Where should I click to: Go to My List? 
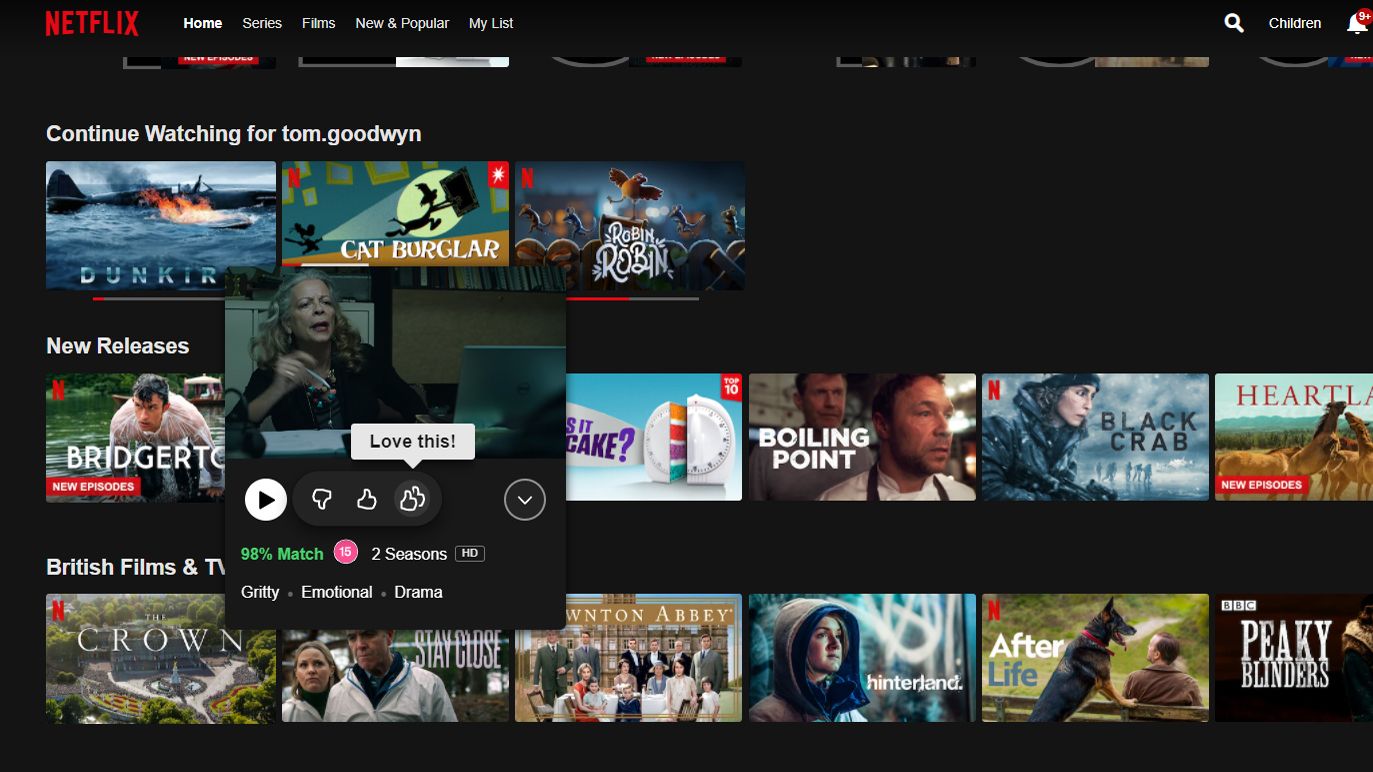(x=490, y=23)
